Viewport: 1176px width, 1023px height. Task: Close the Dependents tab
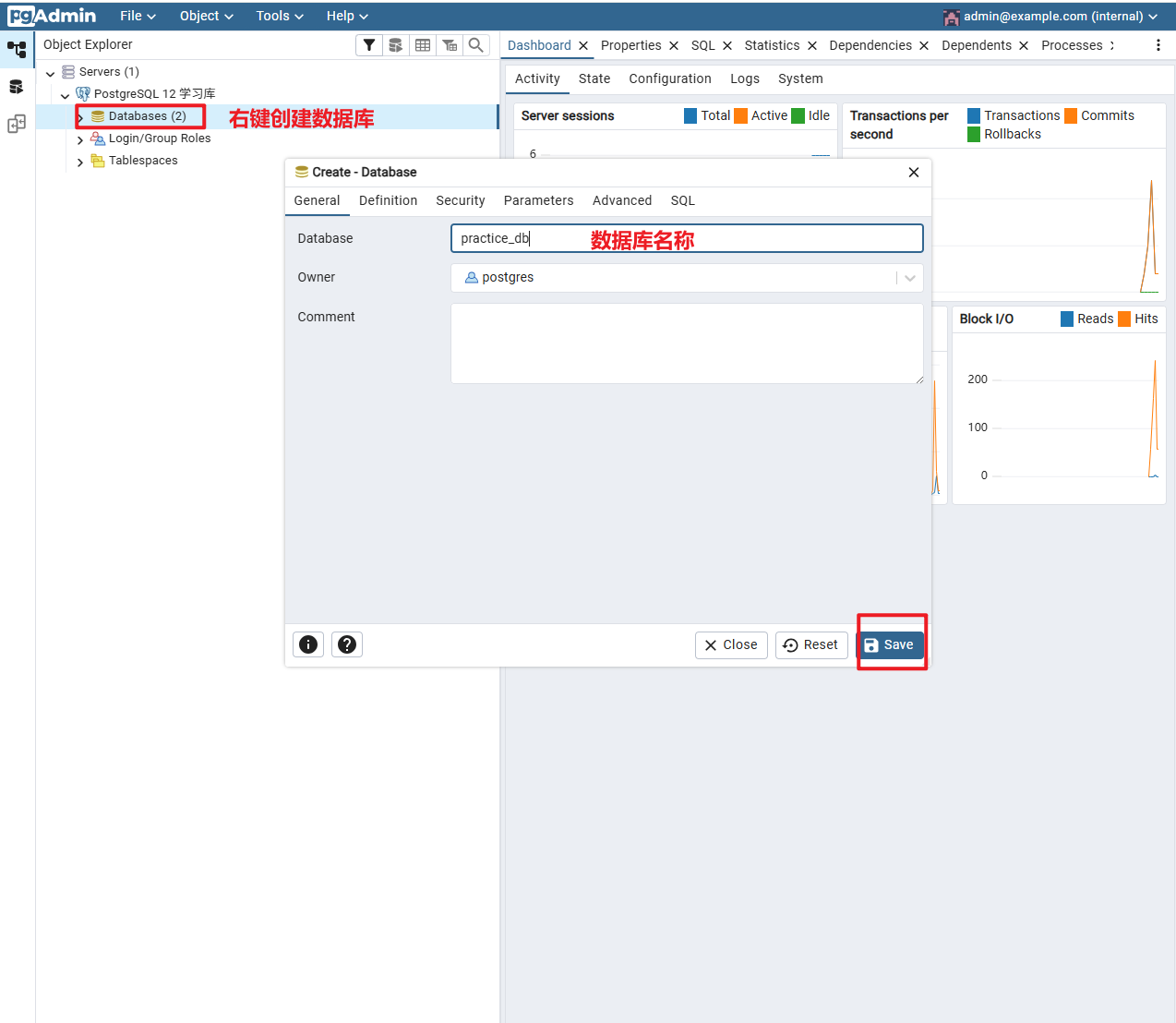point(1024,46)
